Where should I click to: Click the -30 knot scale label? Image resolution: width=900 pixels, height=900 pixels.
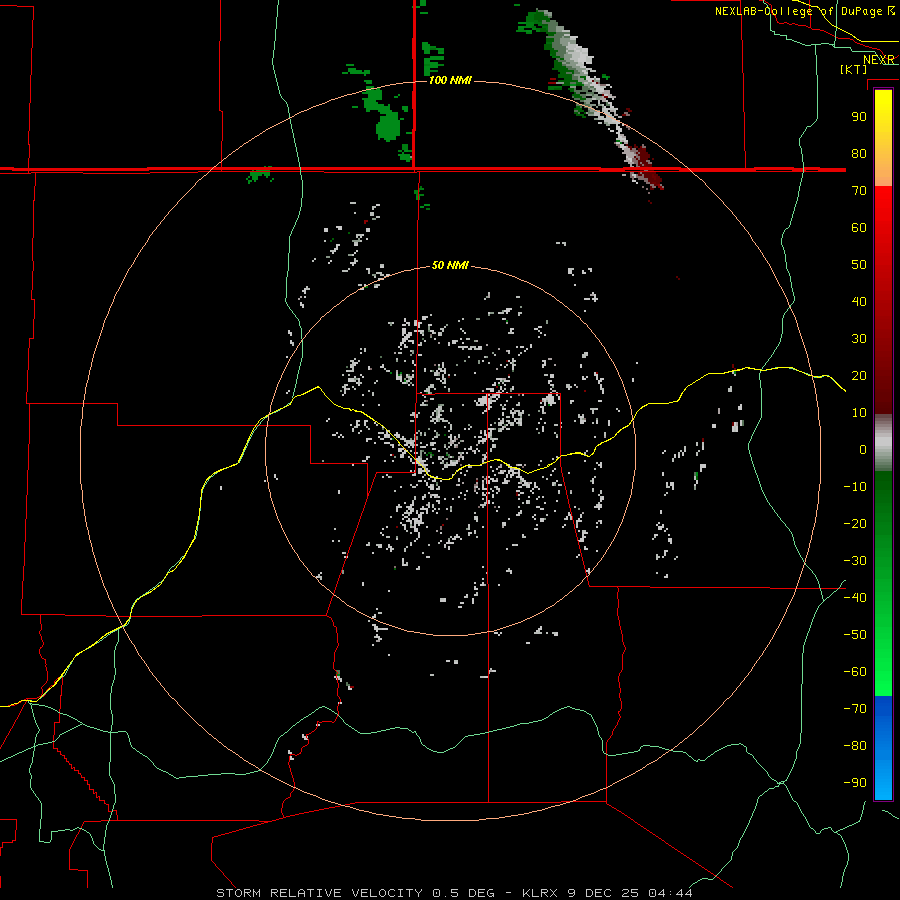point(855,561)
